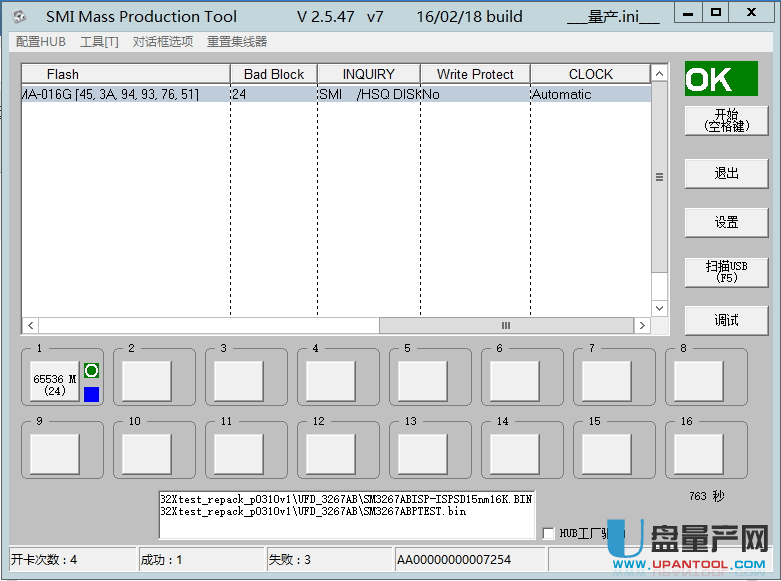The image size is (781, 581).
Task: Toggle the HUB factory driver checkbox
Action: (548, 533)
